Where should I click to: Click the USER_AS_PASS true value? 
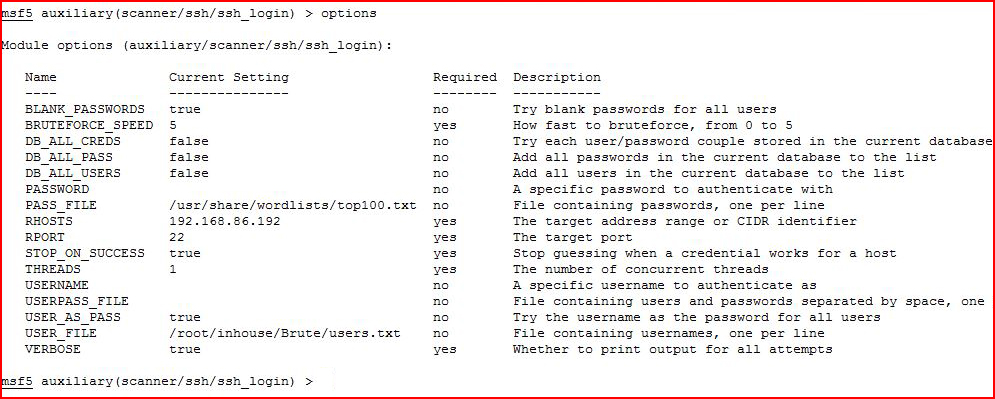(185, 317)
